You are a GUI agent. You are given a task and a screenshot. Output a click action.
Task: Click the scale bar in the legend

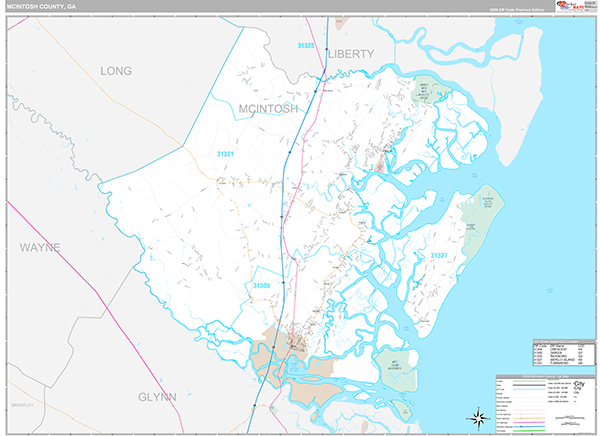pyautogui.click(x=570, y=418)
